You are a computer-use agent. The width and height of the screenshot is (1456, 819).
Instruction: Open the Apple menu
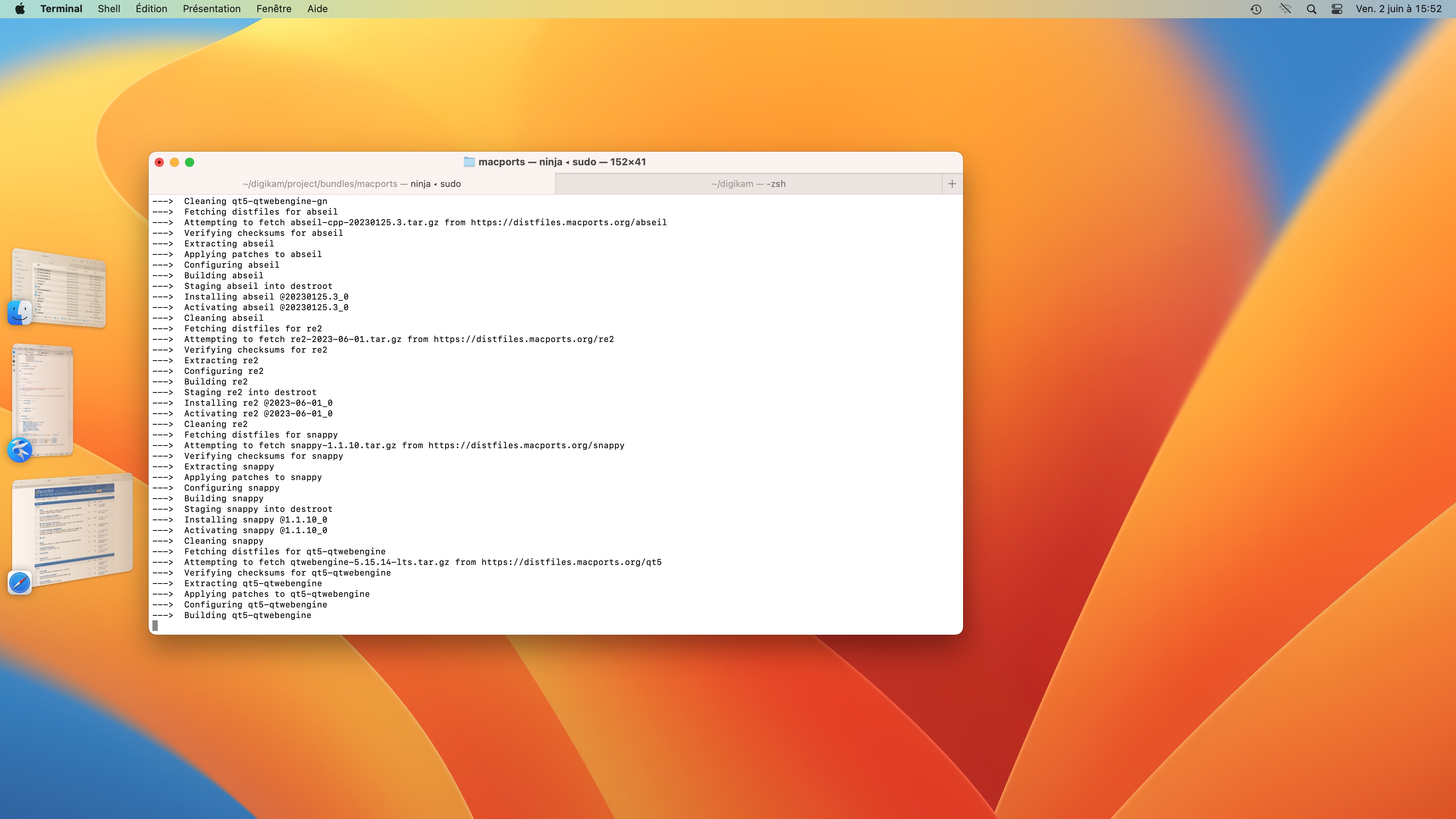(x=20, y=8)
